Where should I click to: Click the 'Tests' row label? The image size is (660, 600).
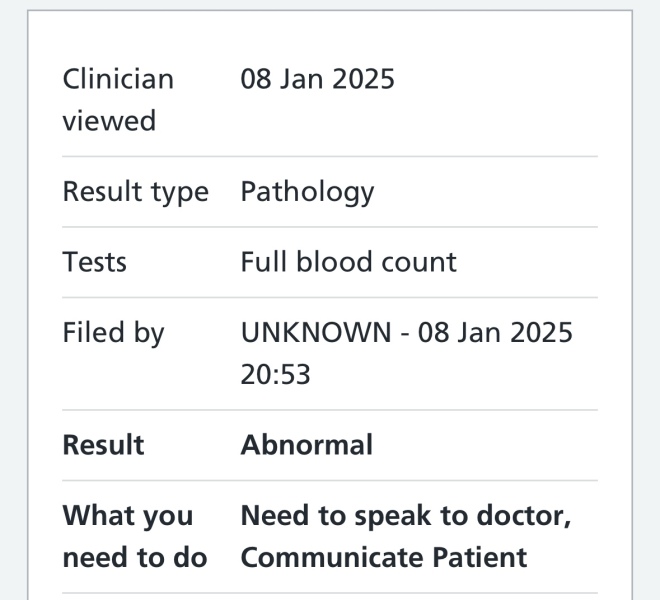pos(95,262)
